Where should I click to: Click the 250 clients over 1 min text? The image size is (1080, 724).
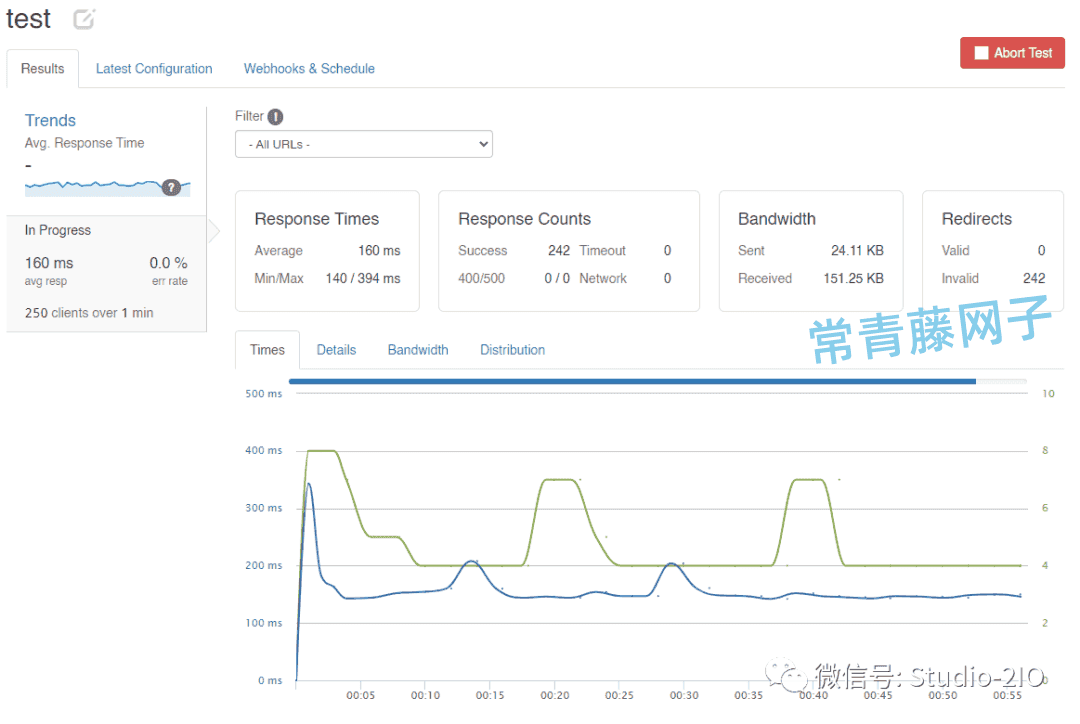tap(89, 313)
